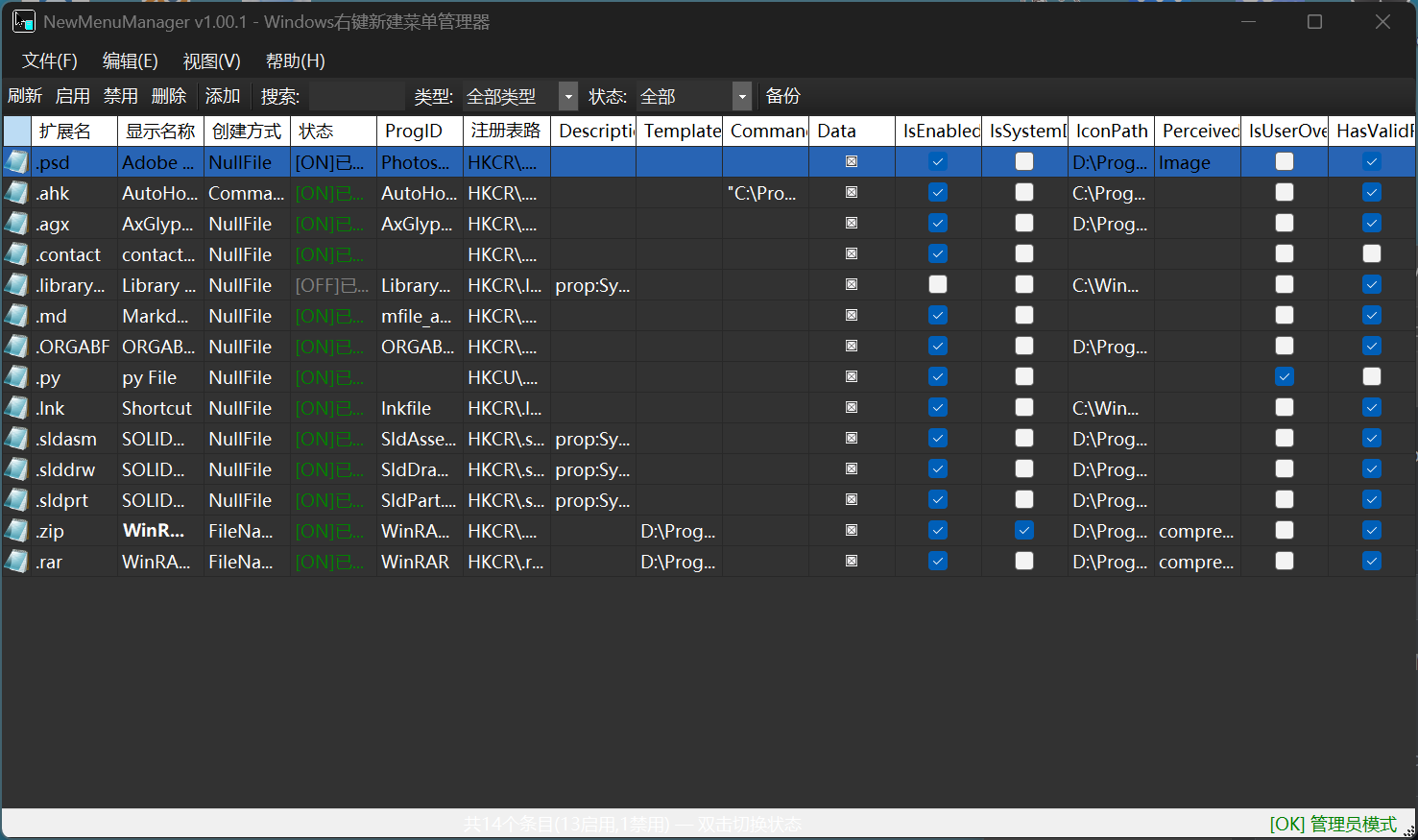Open the 视图(V) menu
Viewport: 1418px width, 840px height.
click(x=212, y=61)
